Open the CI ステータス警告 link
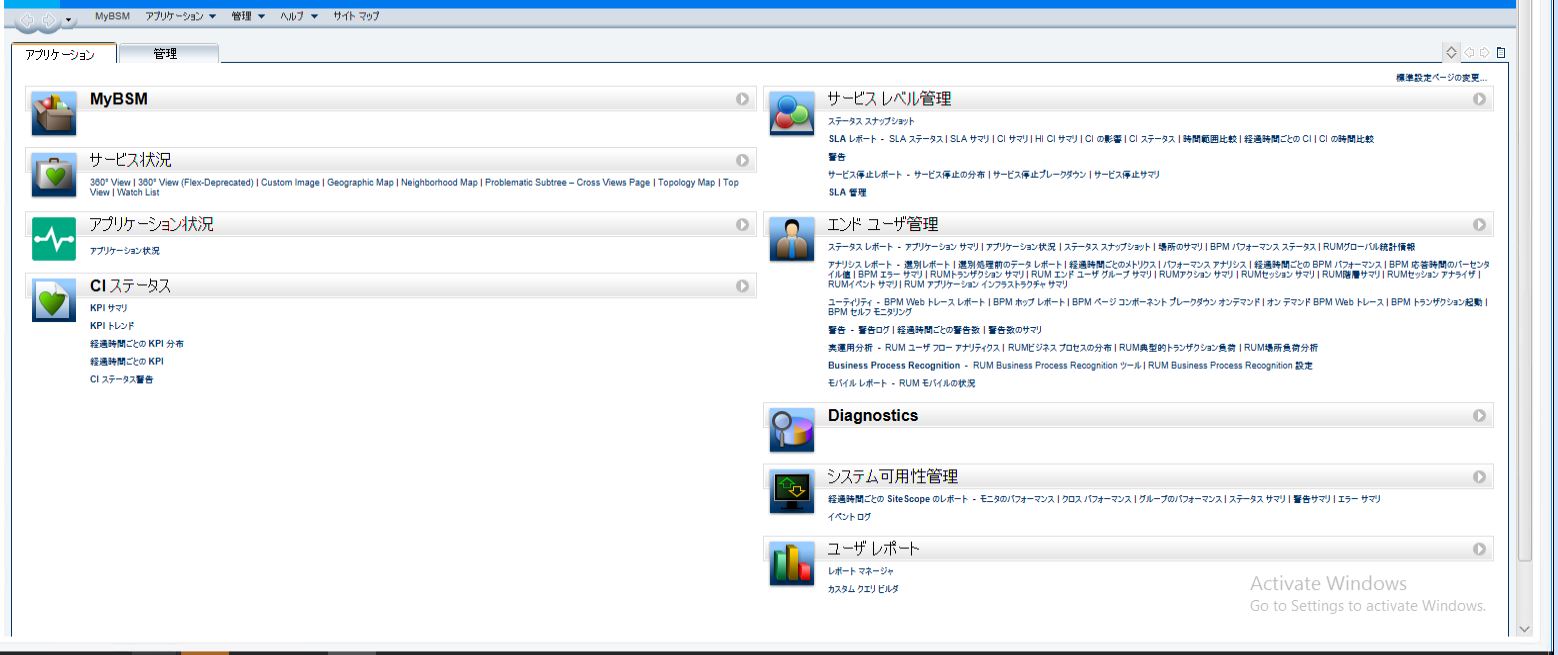Screen dimensions: 1558x655 [122, 380]
